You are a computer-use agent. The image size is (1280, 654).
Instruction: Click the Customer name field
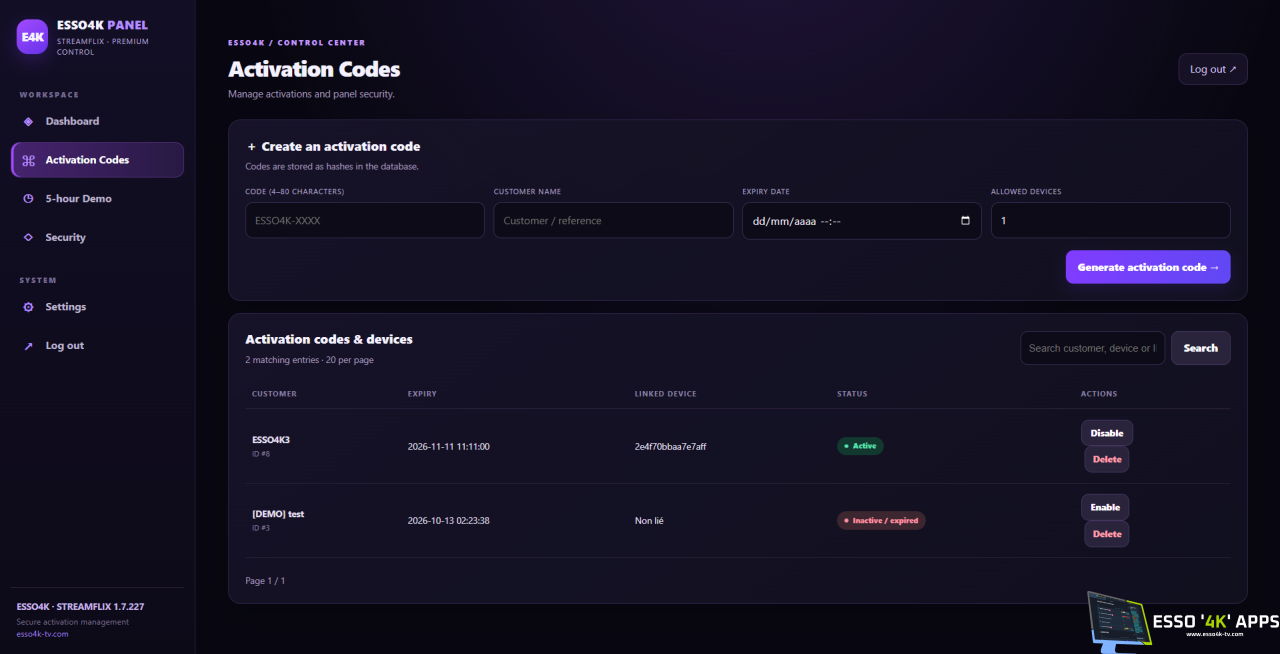pos(613,221)
